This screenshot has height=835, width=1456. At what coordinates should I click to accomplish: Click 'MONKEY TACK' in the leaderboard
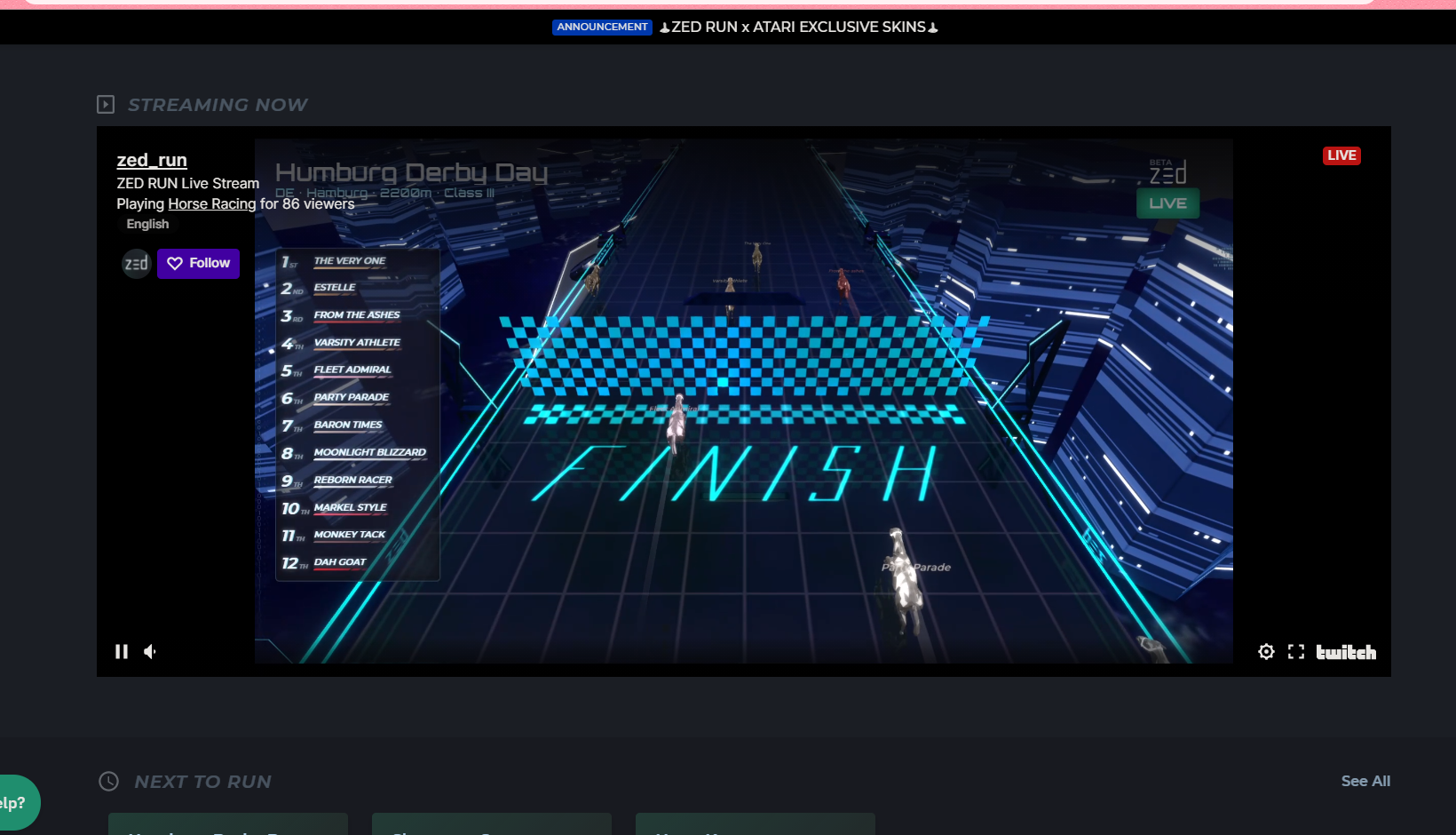(350, 535)
